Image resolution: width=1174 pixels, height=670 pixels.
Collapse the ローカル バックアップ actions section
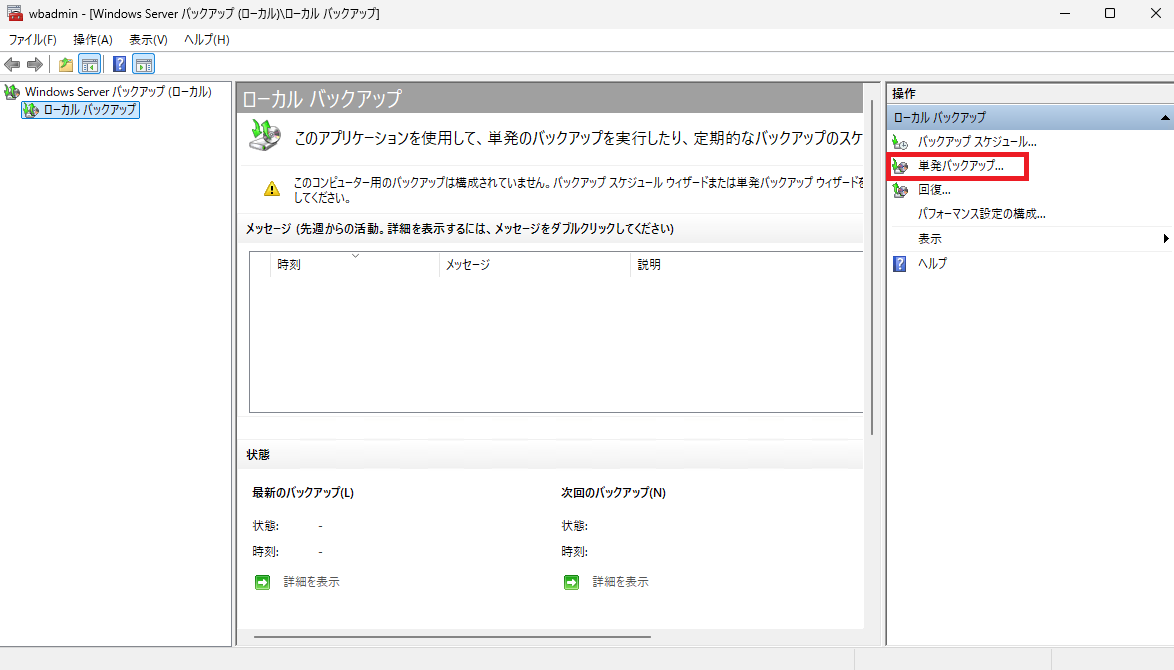[1165, 118]
